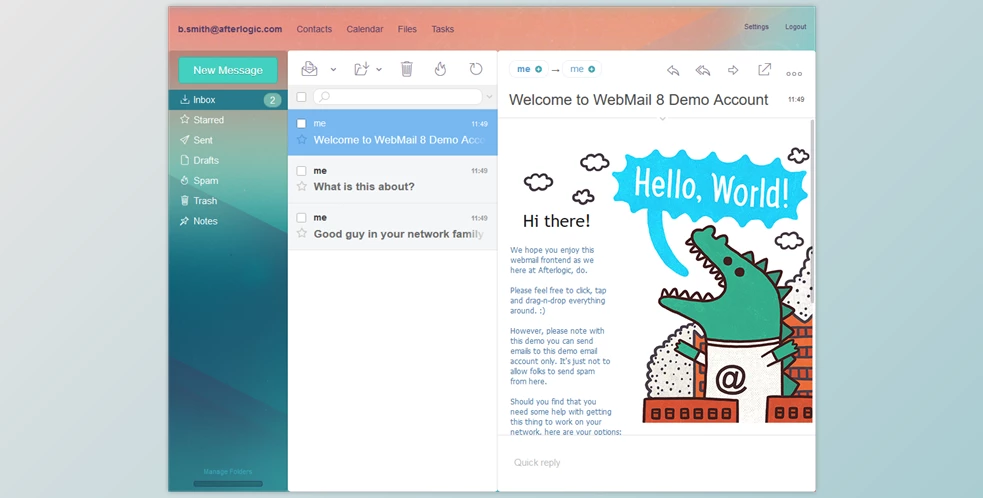Open the Inbox folder
Viewport: 983px width, 498px height.
point(228,100)
